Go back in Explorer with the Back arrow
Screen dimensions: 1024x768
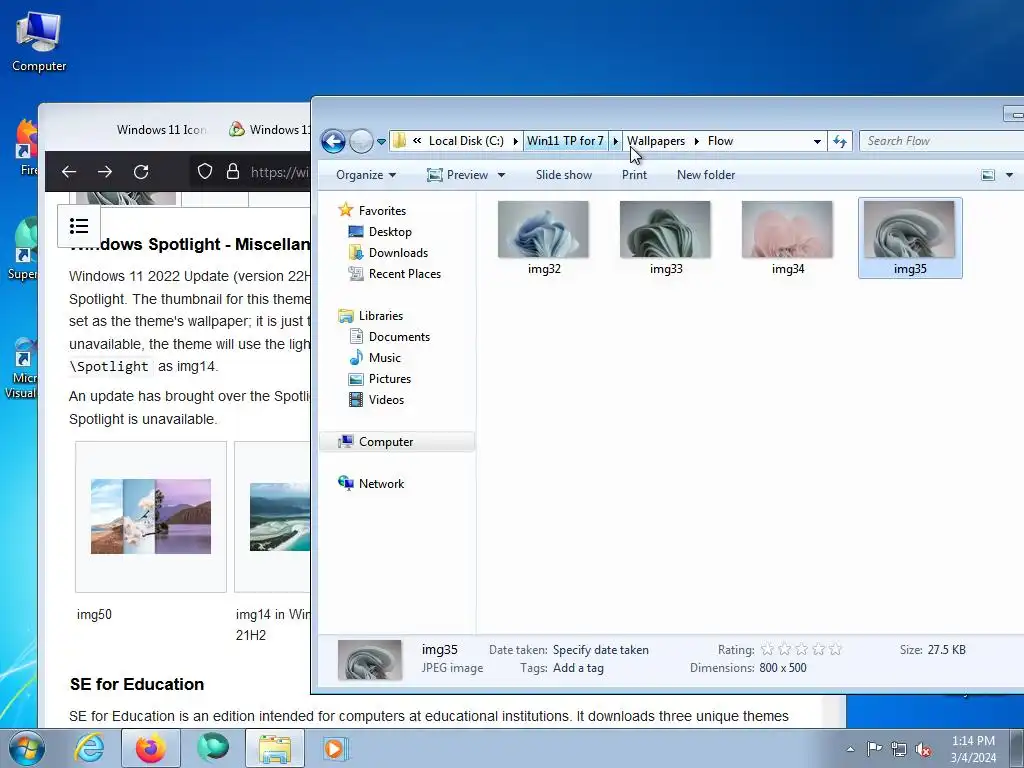point(333,141)
